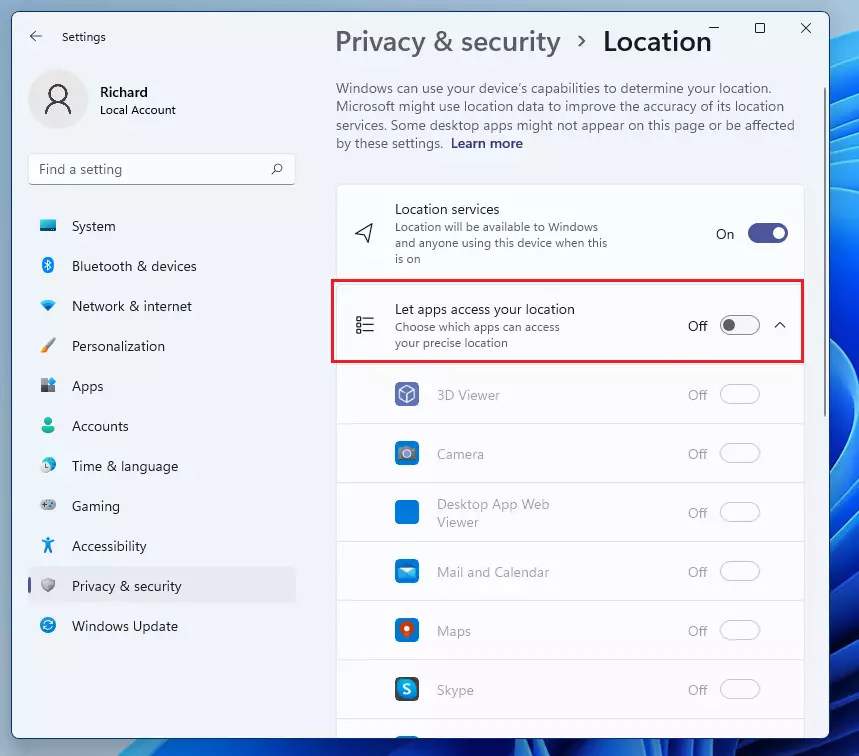Click the Personalization paintbrush icon
The height and width of the screenshot is (756, 859).
[48, 346]
